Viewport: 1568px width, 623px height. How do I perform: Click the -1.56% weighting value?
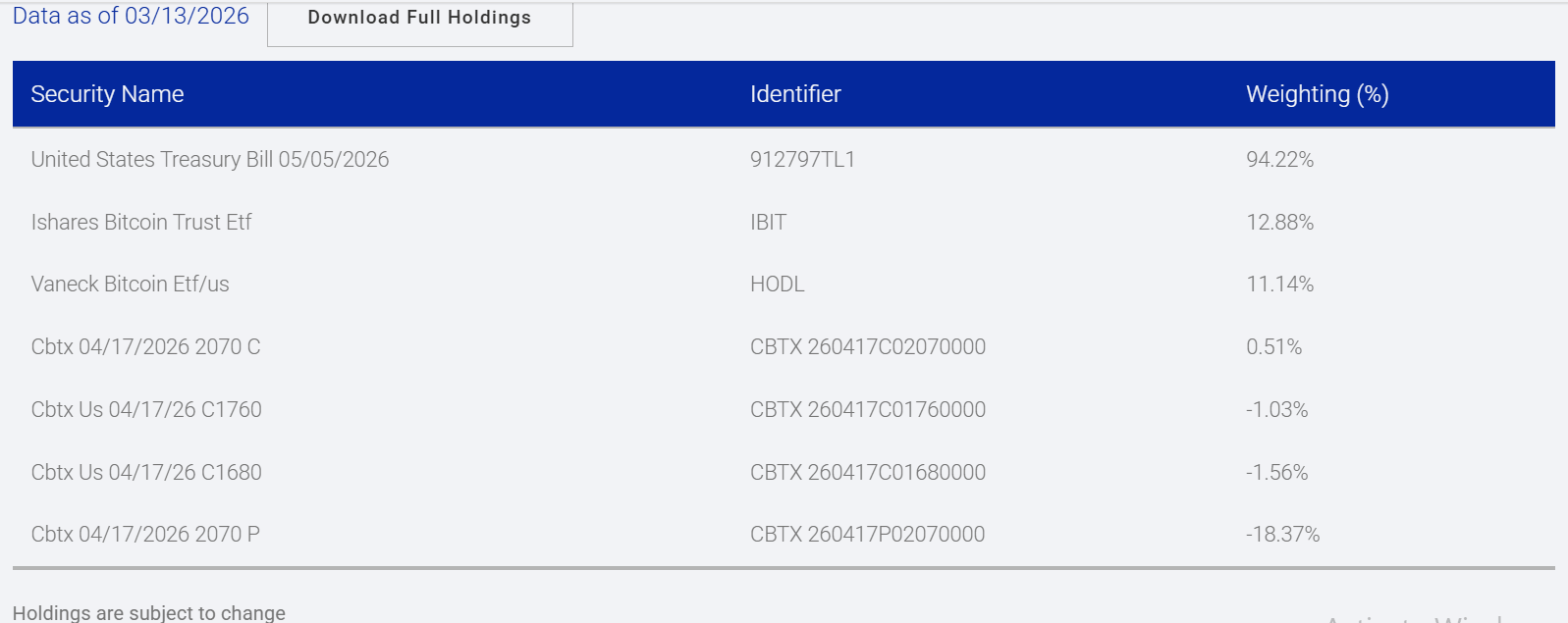point(1276,473)
